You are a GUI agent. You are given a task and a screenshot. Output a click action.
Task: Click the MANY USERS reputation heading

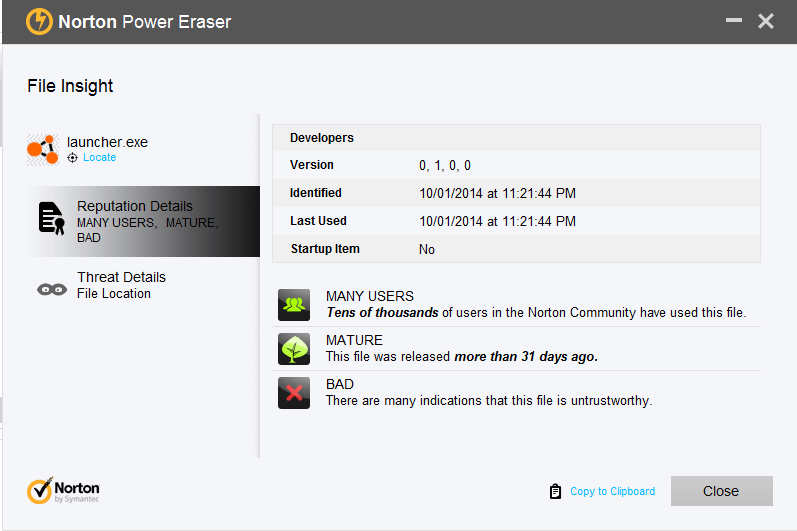(370, 296)
